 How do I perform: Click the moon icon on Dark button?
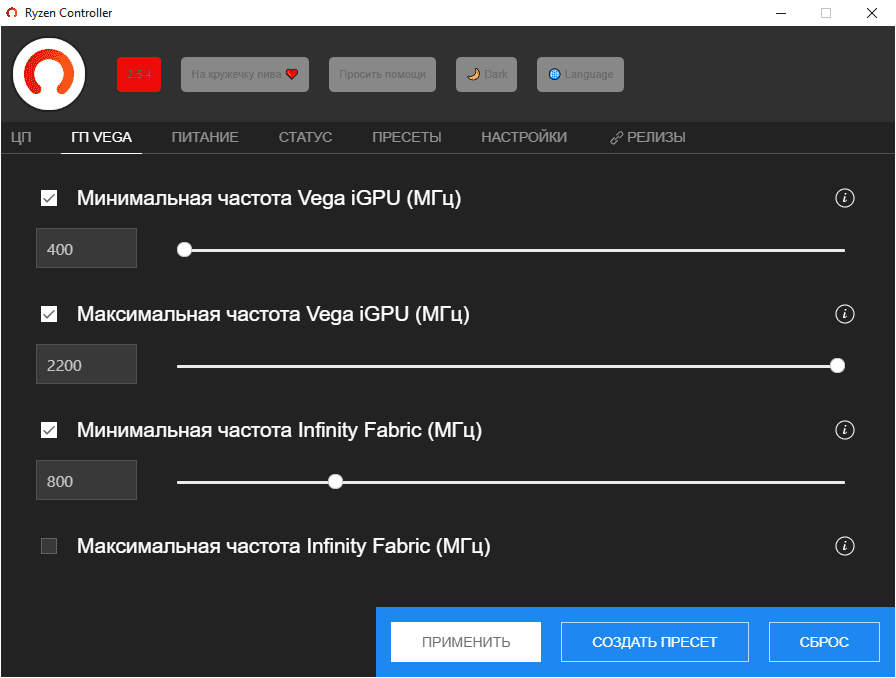click(473, 74)
